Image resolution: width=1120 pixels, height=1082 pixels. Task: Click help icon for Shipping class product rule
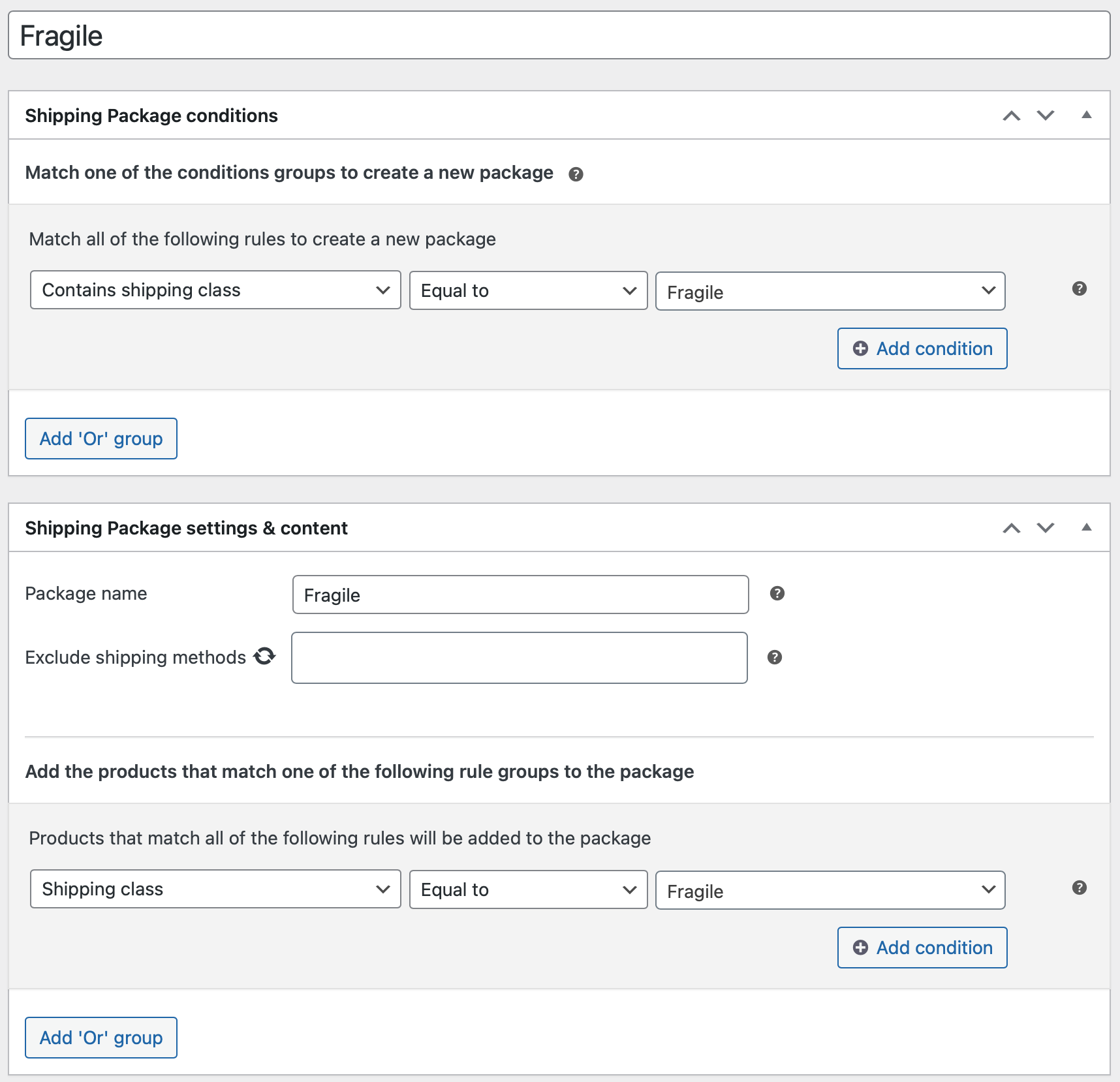(x=1080, y=888)
